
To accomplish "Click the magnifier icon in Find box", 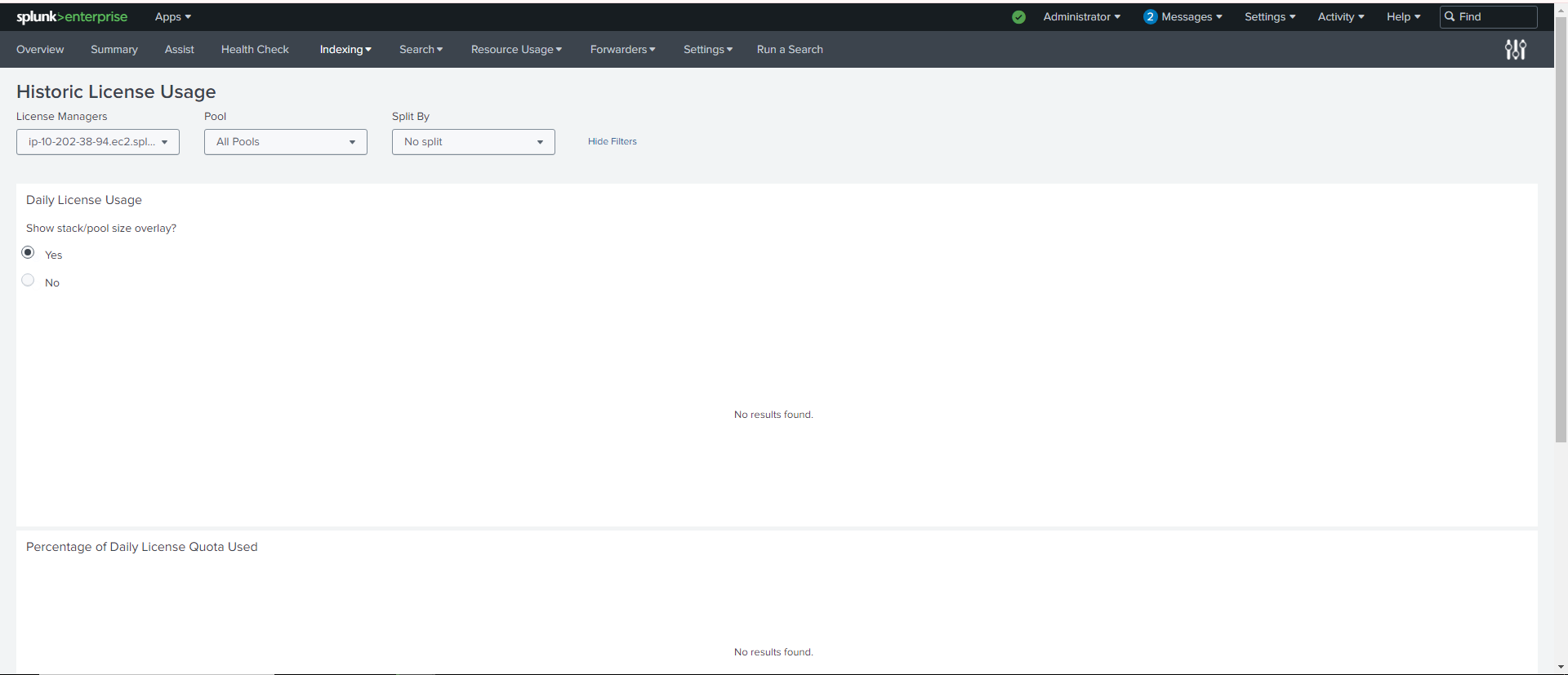I will click(1450, 16).
